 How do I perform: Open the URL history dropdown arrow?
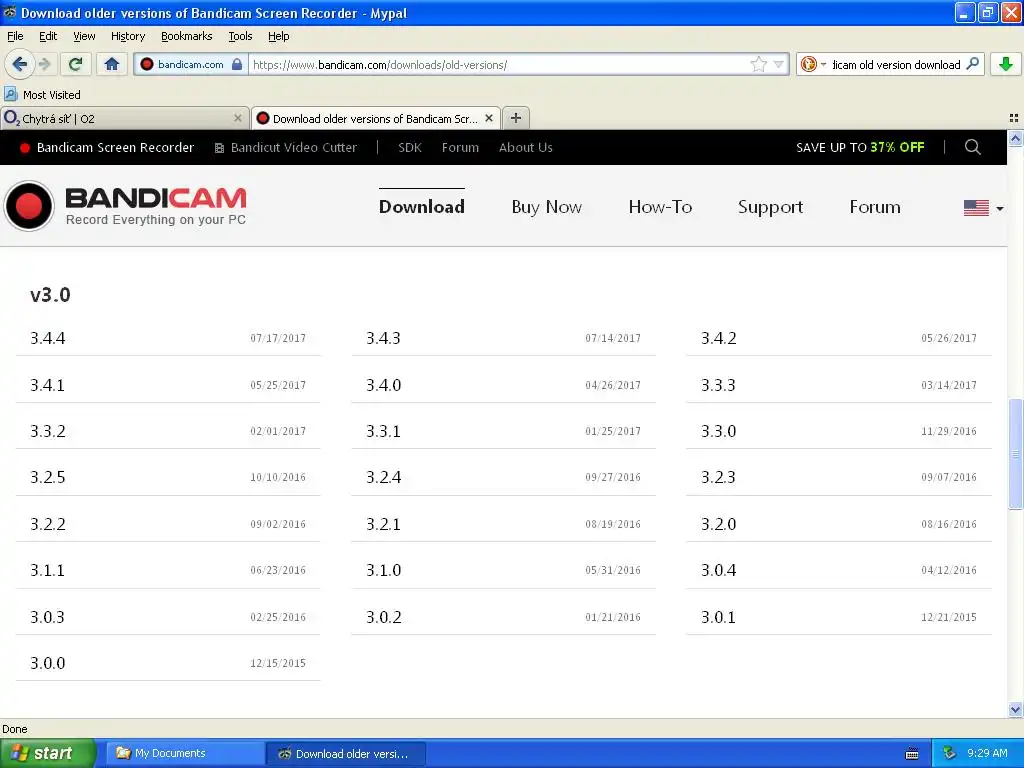(778, 65)
